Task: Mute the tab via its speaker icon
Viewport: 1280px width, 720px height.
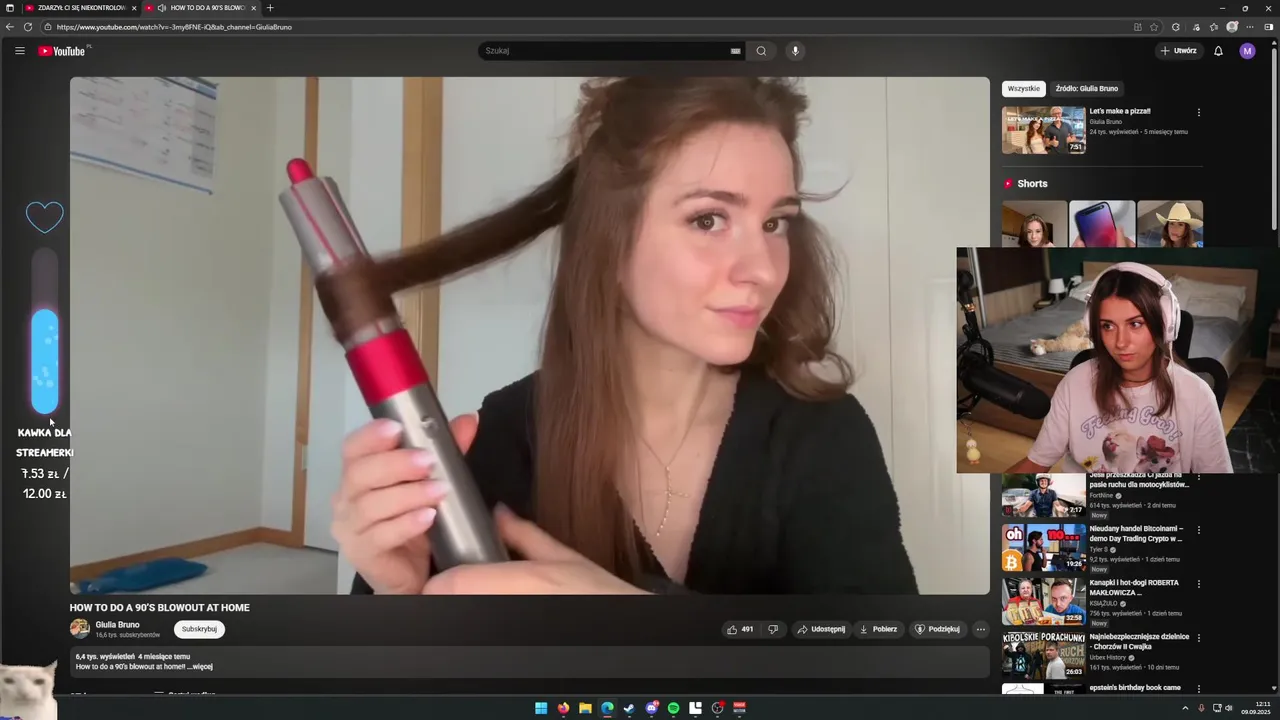Action: tap(161, 8)
